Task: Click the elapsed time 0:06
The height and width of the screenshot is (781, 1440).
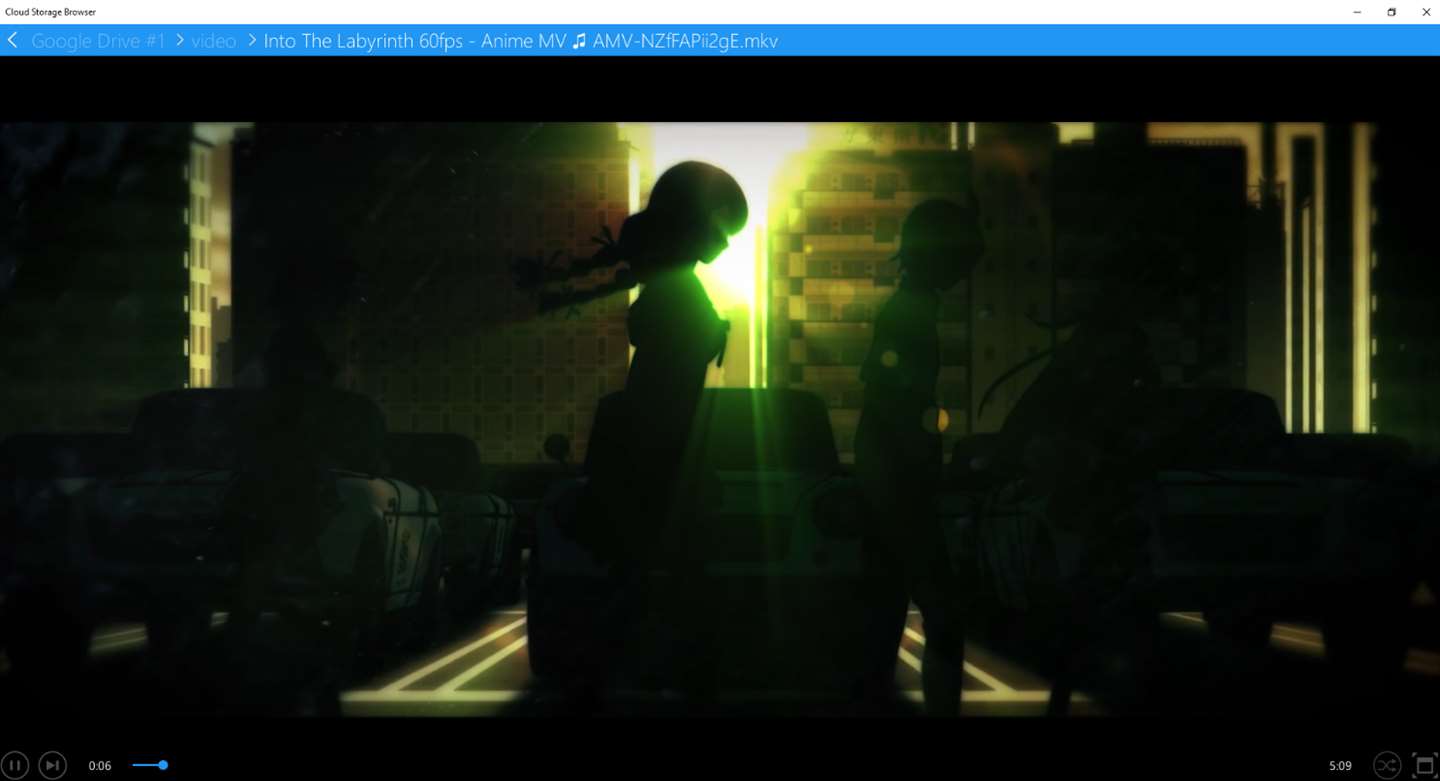Action: [100, 766]
